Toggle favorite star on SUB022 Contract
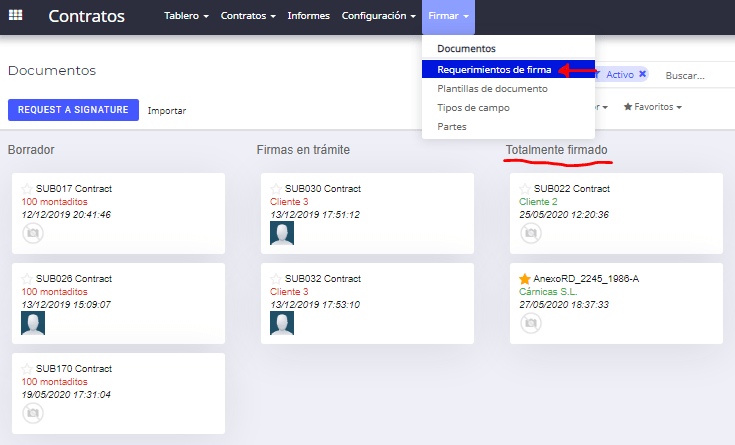Screen dimensions: 735x445 point(525,189)
